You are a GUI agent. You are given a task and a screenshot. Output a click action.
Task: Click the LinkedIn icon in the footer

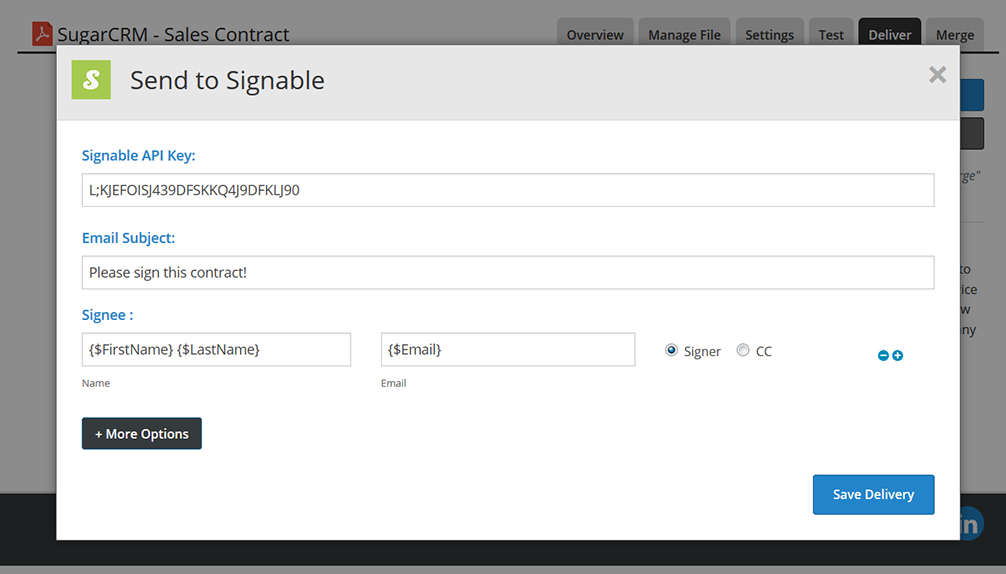click(971, 523)
